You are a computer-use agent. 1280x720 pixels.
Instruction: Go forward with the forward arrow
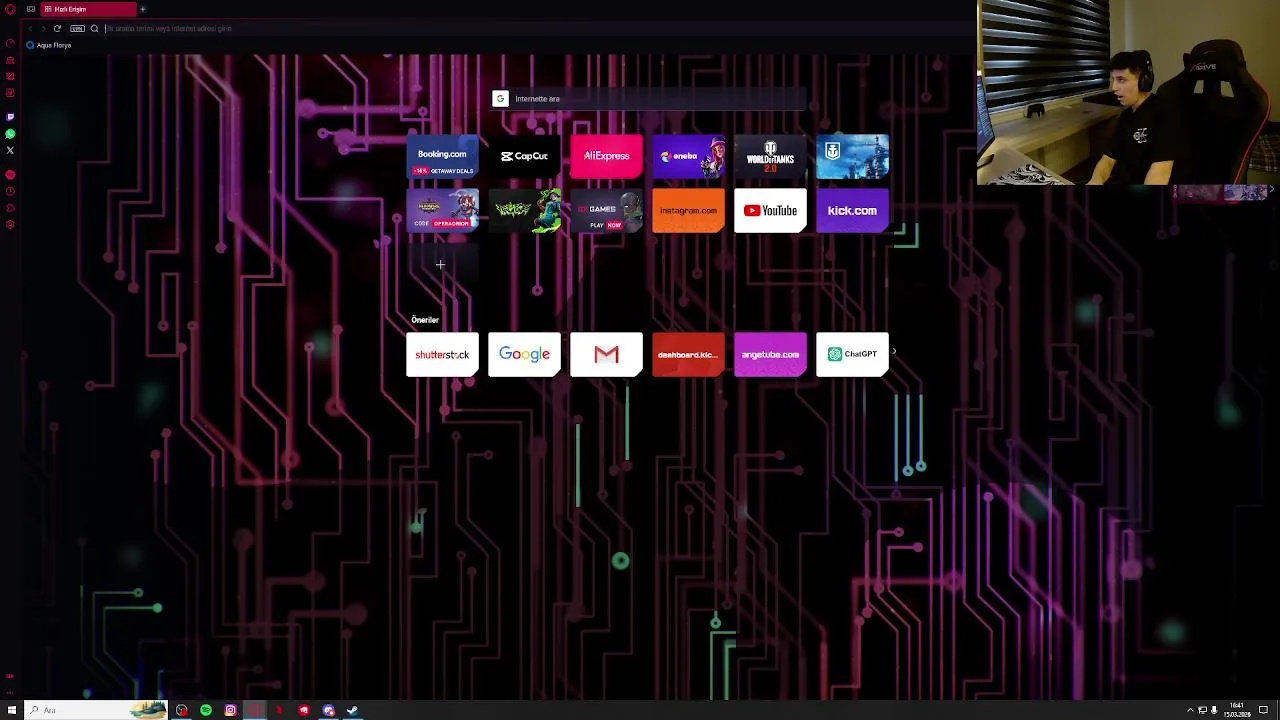(42, 28)
